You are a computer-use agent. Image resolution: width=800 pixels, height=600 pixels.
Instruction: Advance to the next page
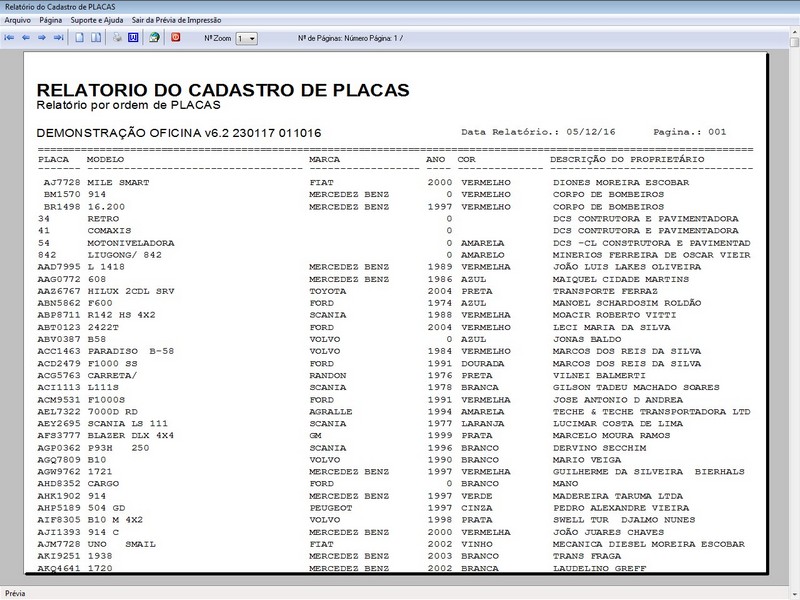[40, 37]
